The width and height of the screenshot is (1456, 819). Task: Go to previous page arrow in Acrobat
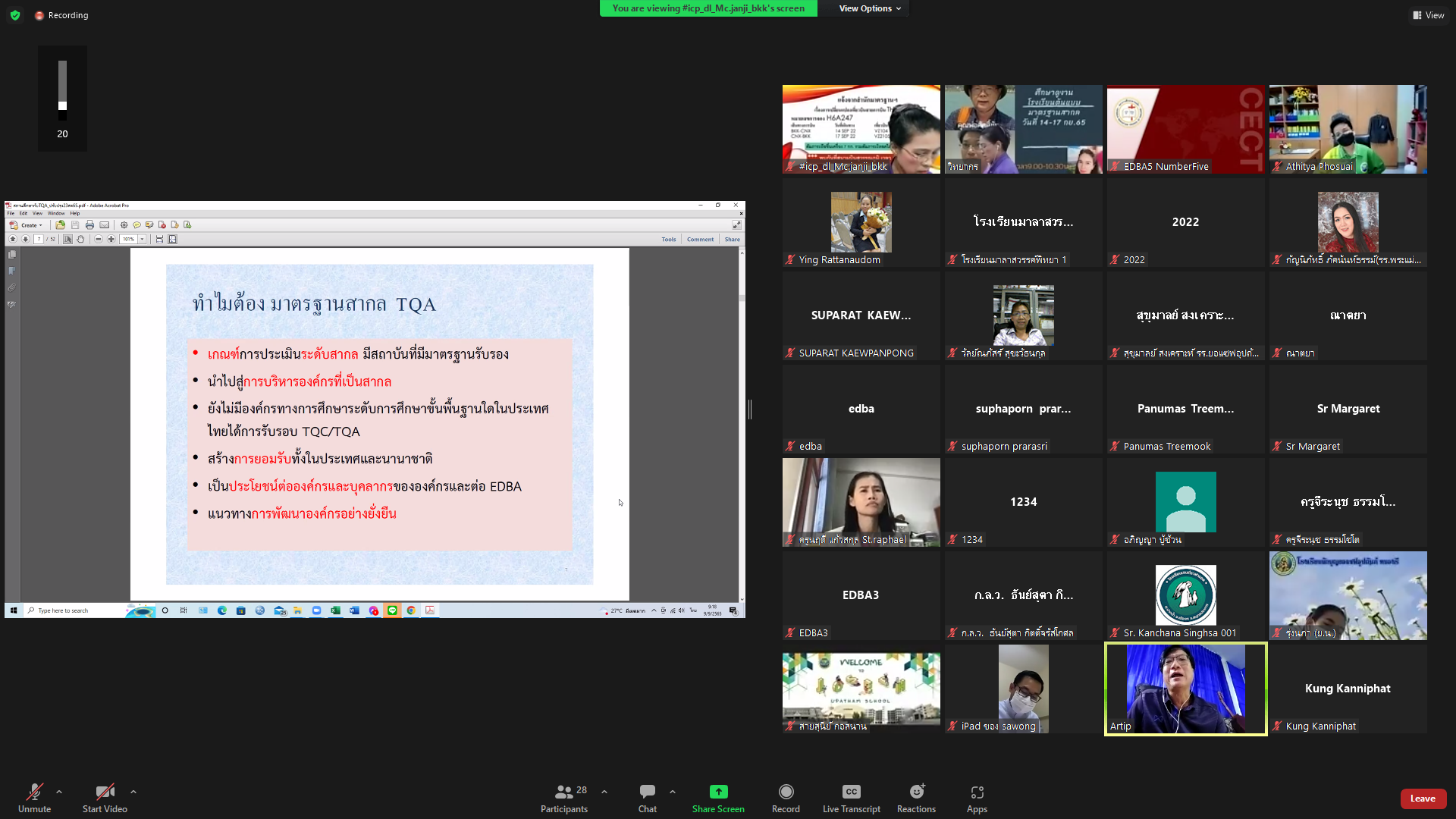tap(13, 239)
